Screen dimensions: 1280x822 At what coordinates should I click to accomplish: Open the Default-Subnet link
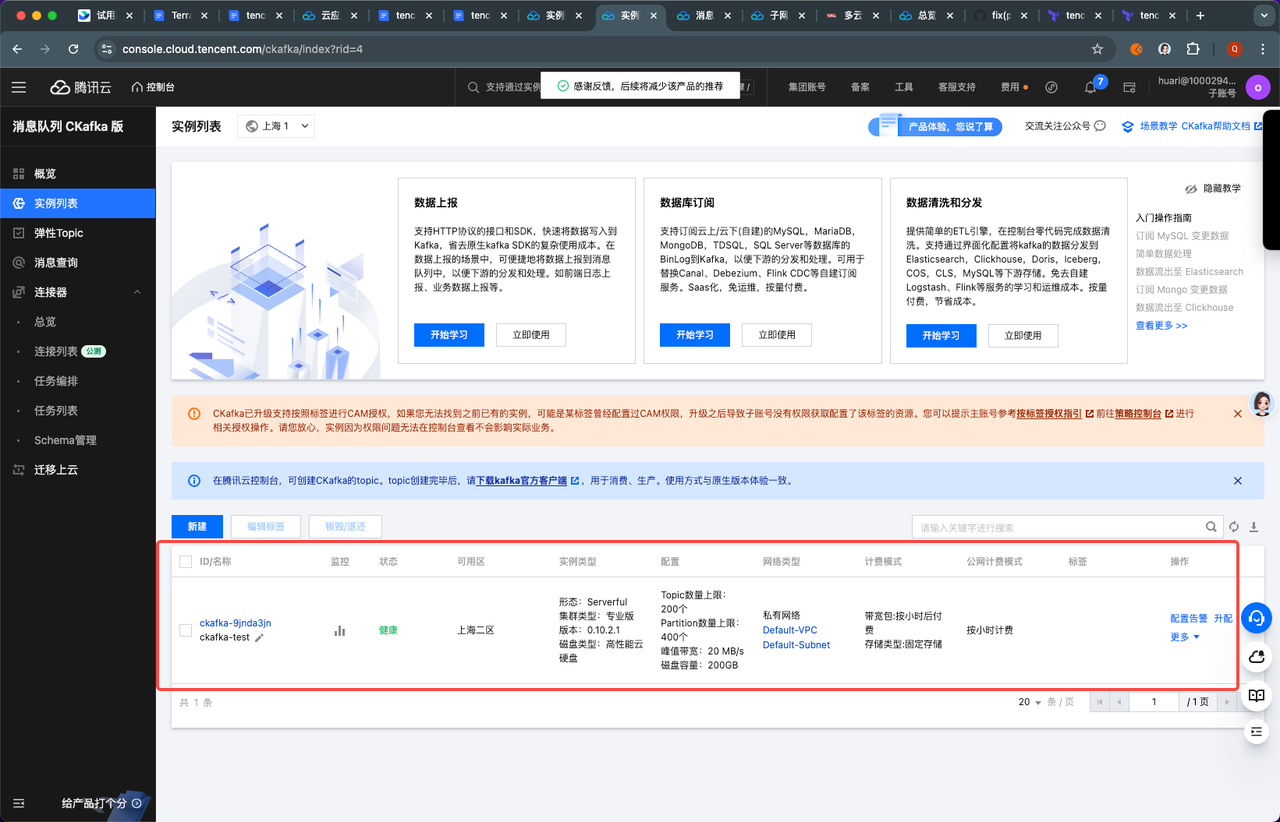coord(796,645)
